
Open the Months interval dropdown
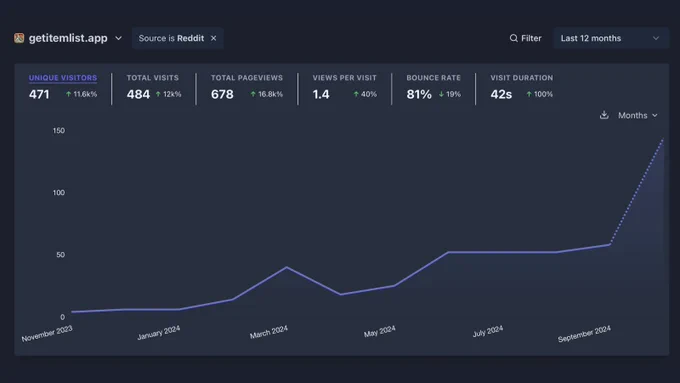point(638,115)
